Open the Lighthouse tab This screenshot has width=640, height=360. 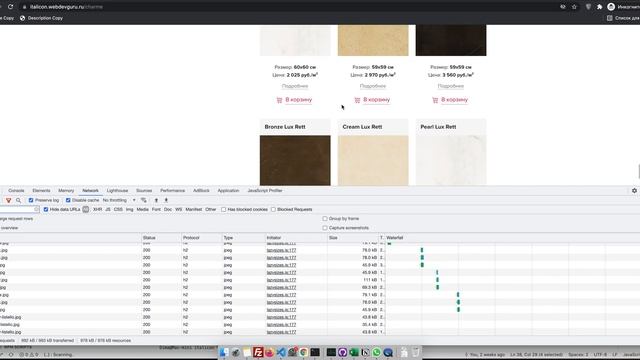coord(118,191)
